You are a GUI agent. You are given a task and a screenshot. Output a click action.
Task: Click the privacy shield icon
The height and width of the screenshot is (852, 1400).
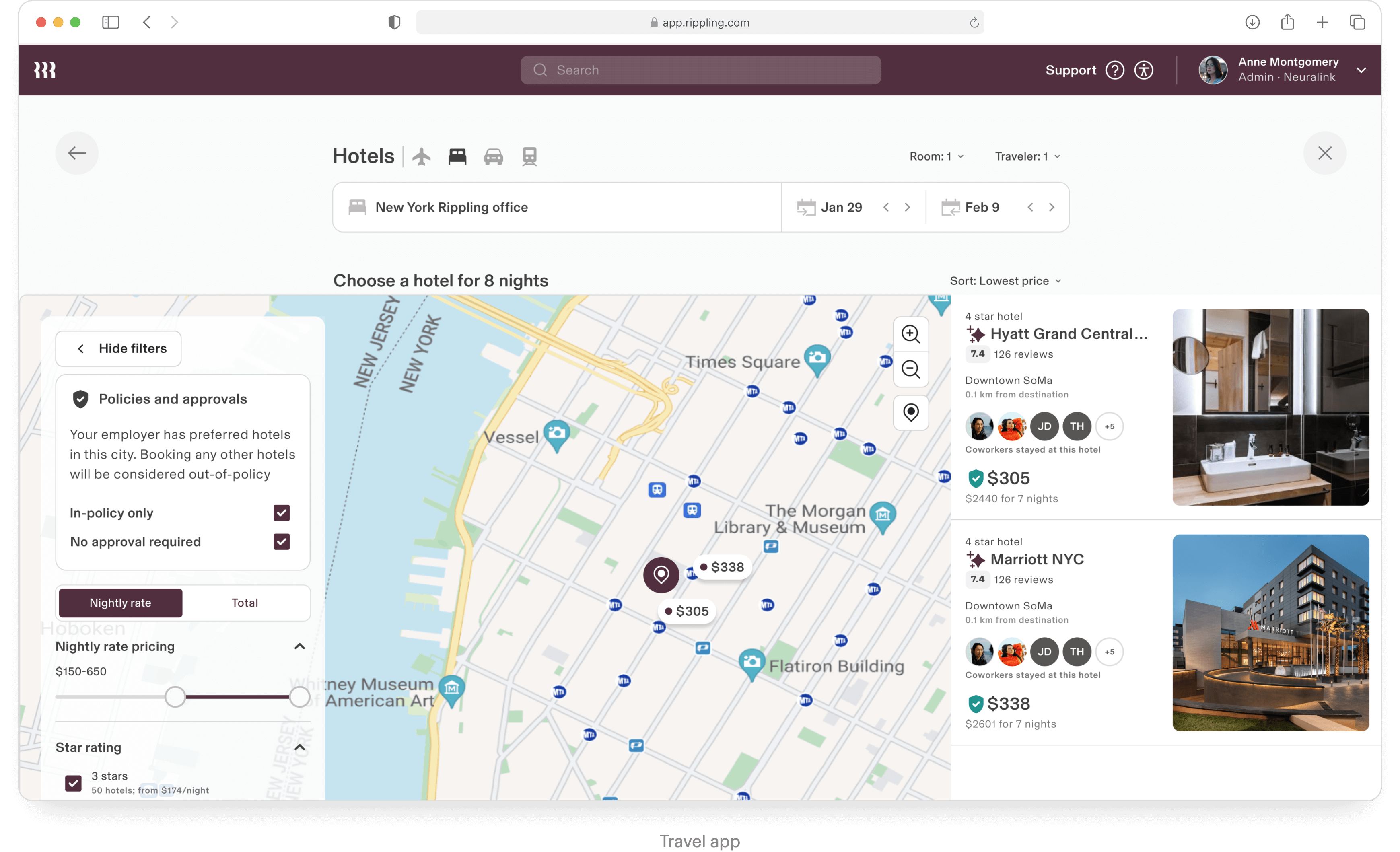tap(394, 22)
